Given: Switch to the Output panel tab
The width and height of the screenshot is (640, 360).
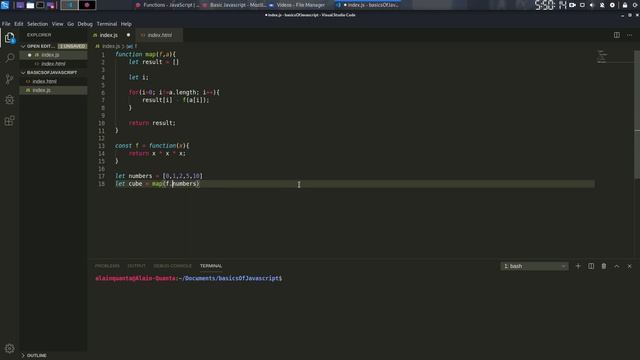Looking at the screenshot, I should pyautogui.click(x=137, y=266).
